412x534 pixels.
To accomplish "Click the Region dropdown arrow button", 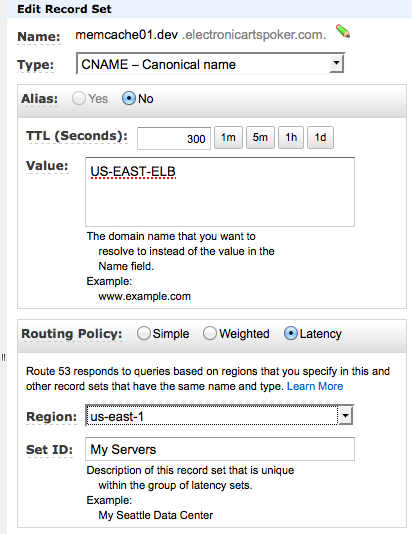I will (x=345, y=415).
